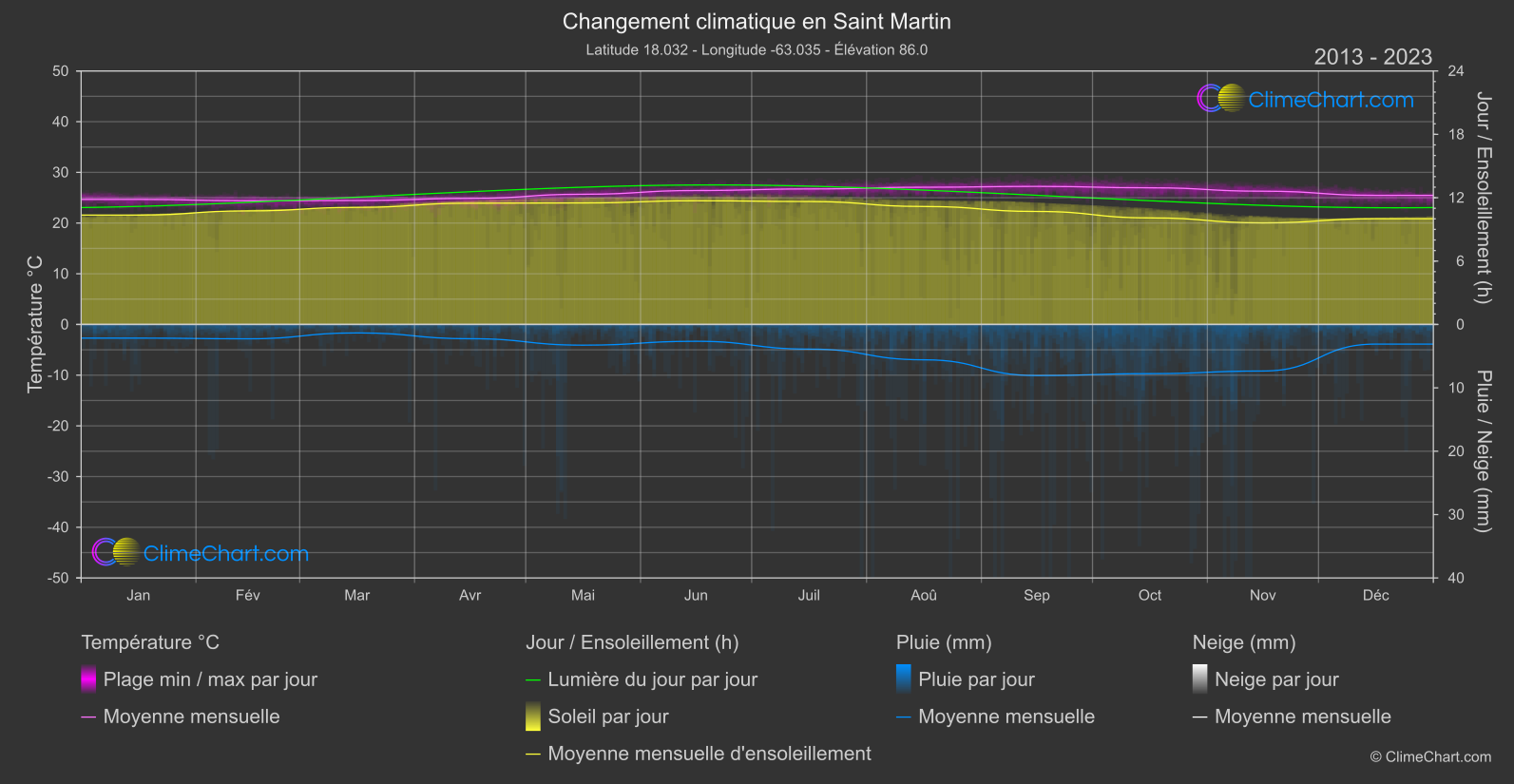
Task: Click the 'Oct' month axis label
Action: point(1150,595)
